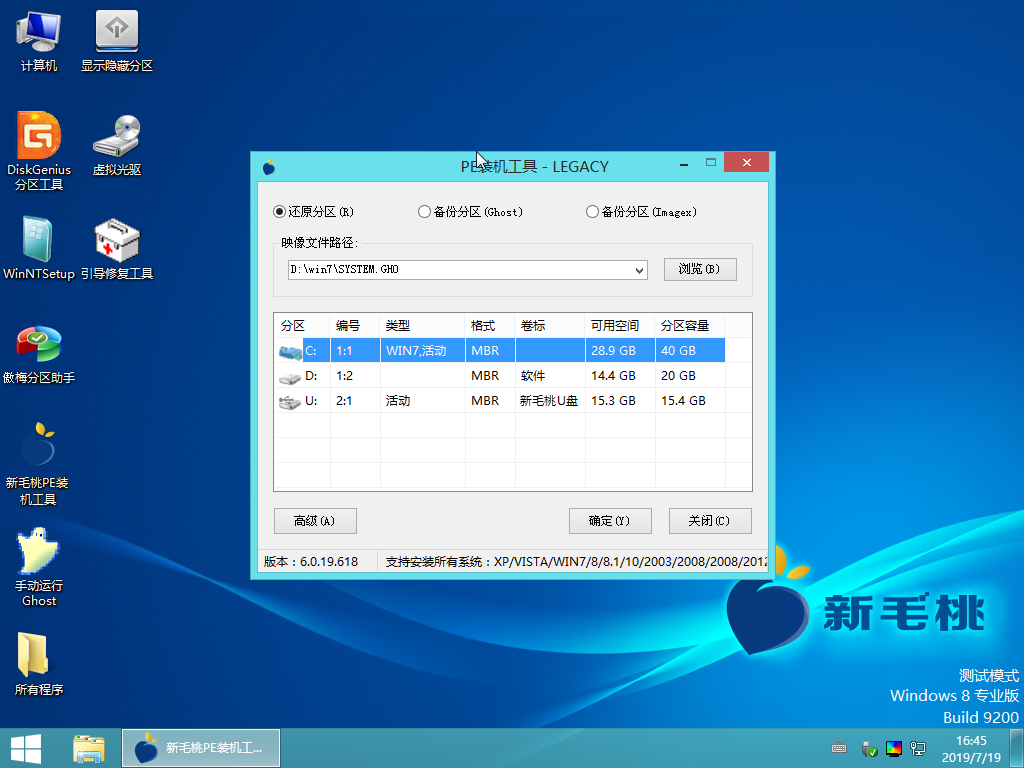Viewport: 1024px width, 768px height.
Task: Click the 格式 column header
Action: [490, 325]
